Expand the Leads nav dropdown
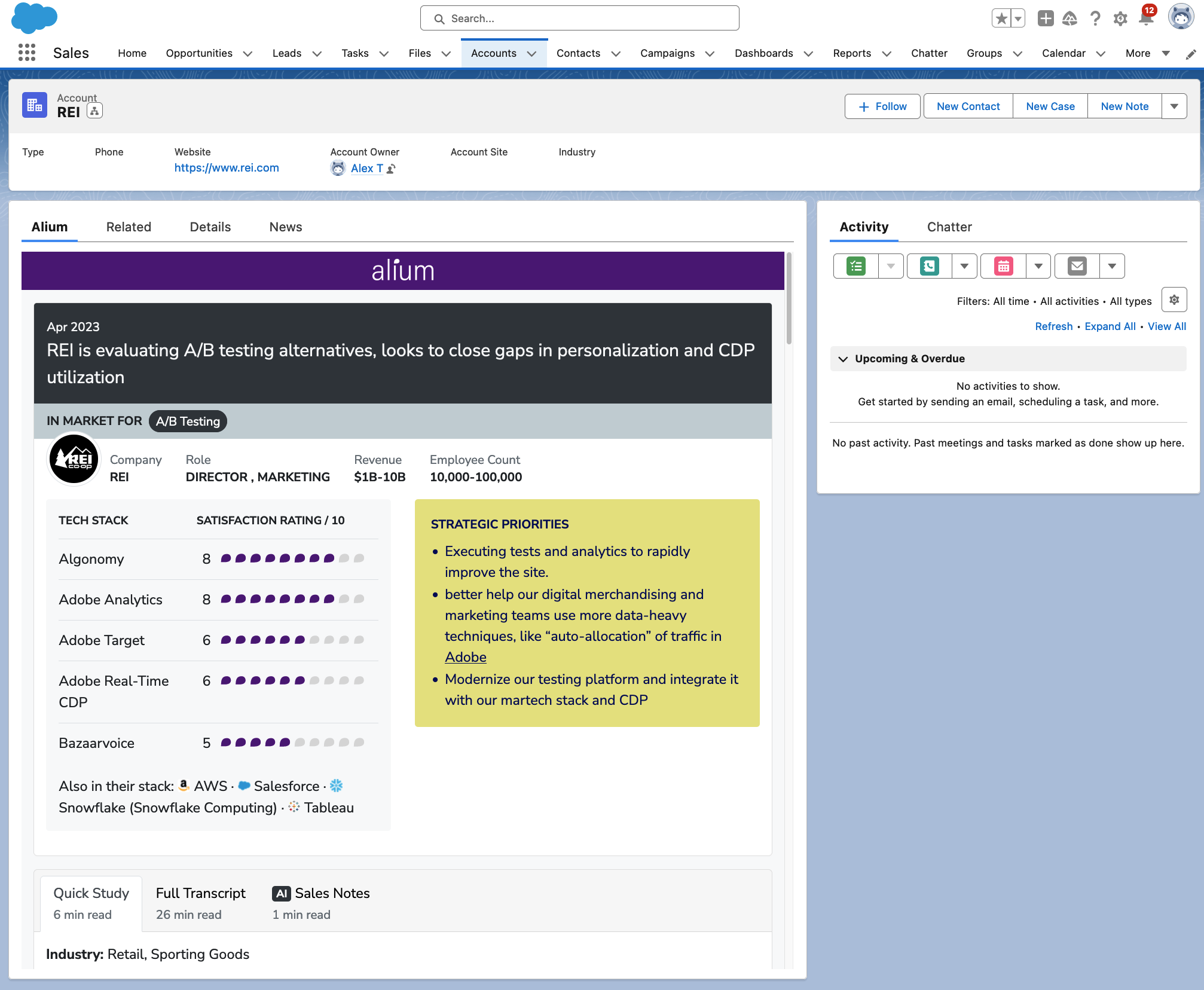1204x990 pixels. point(317,54)
